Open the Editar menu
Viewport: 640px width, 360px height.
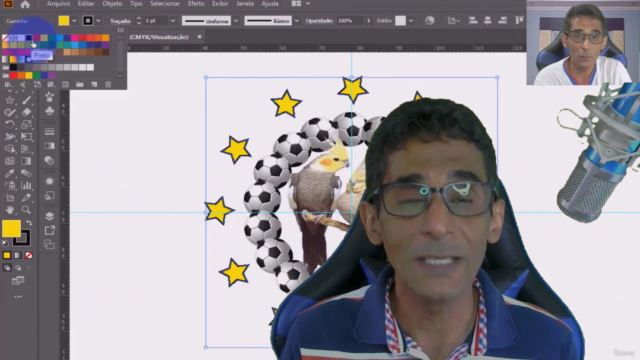[86, 4]
